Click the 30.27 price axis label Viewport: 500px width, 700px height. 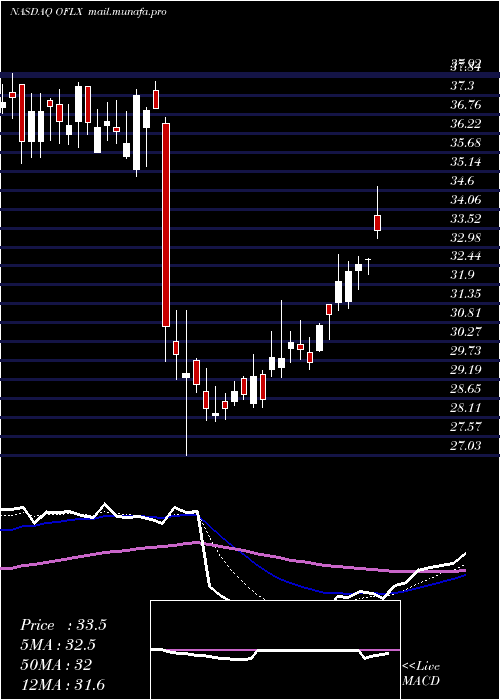(x=466, y=332)
